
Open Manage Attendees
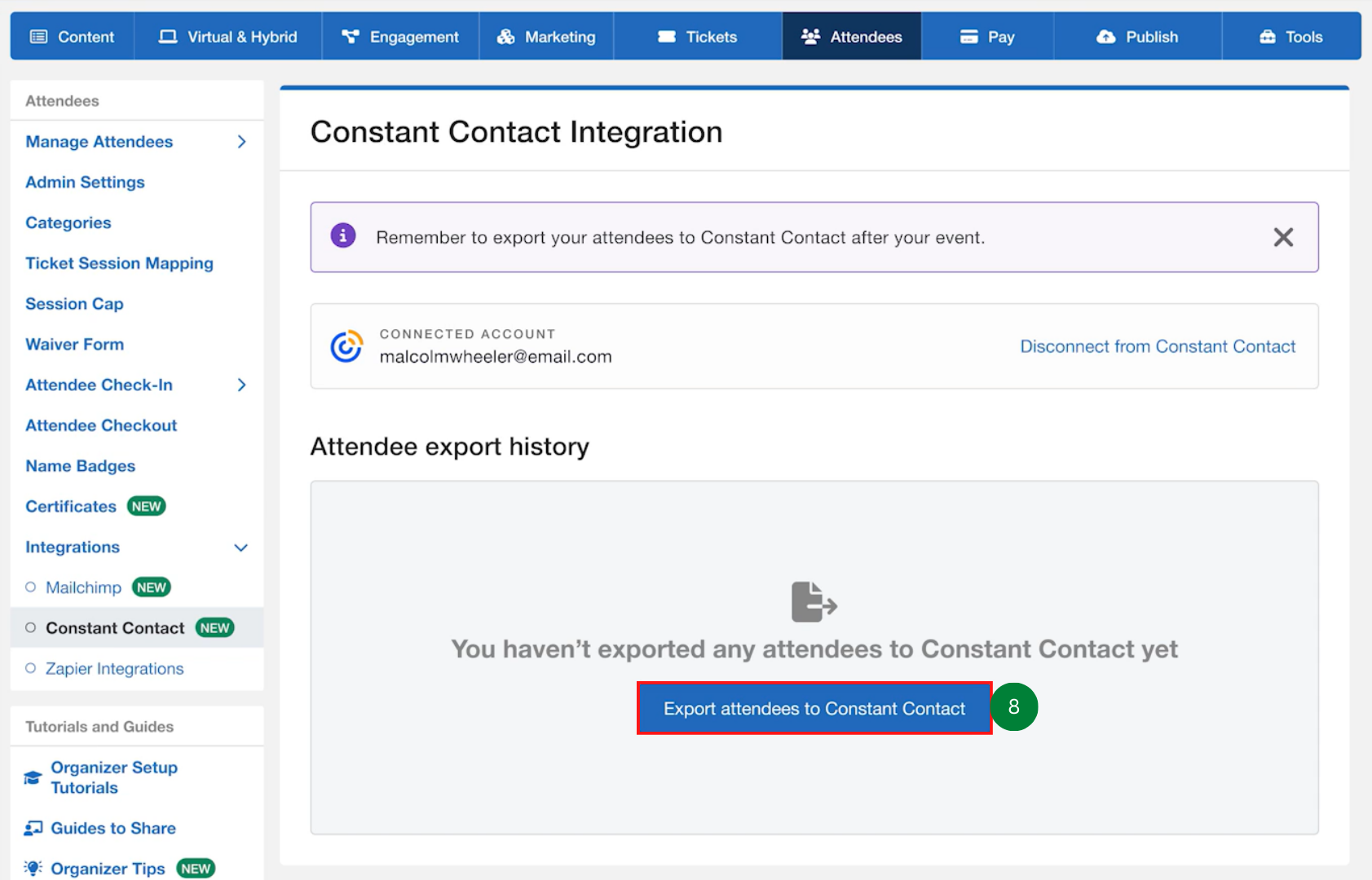pos(99,142)
